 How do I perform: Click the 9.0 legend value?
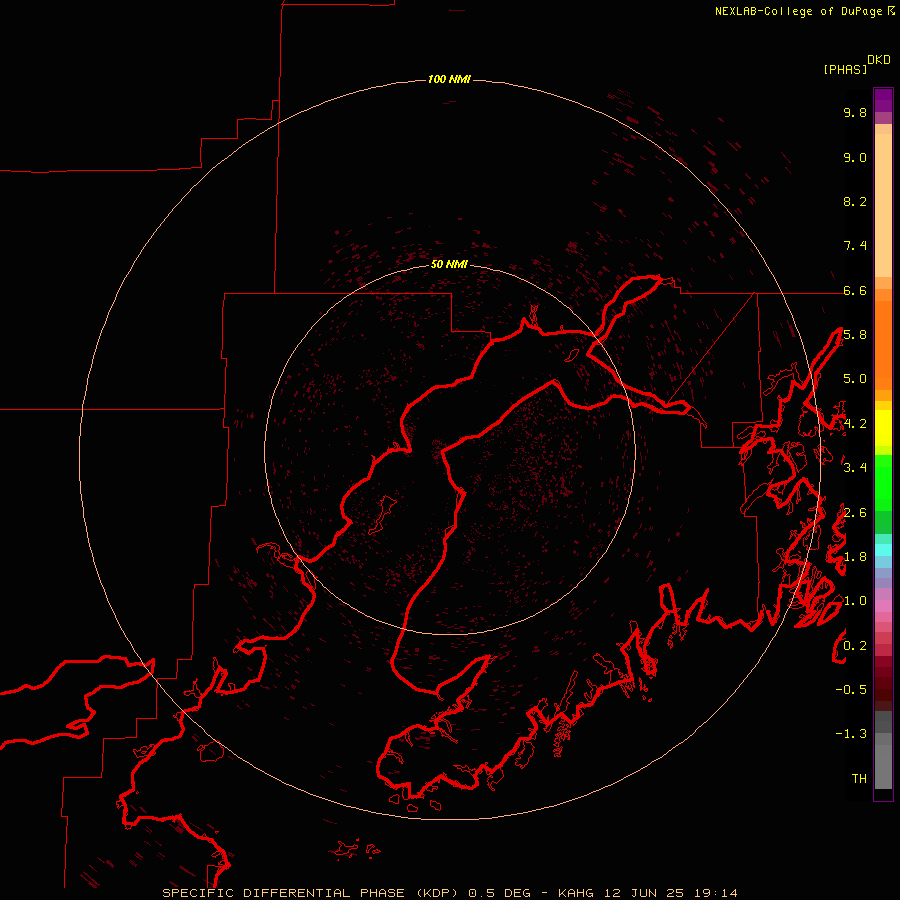coord(855,157)
